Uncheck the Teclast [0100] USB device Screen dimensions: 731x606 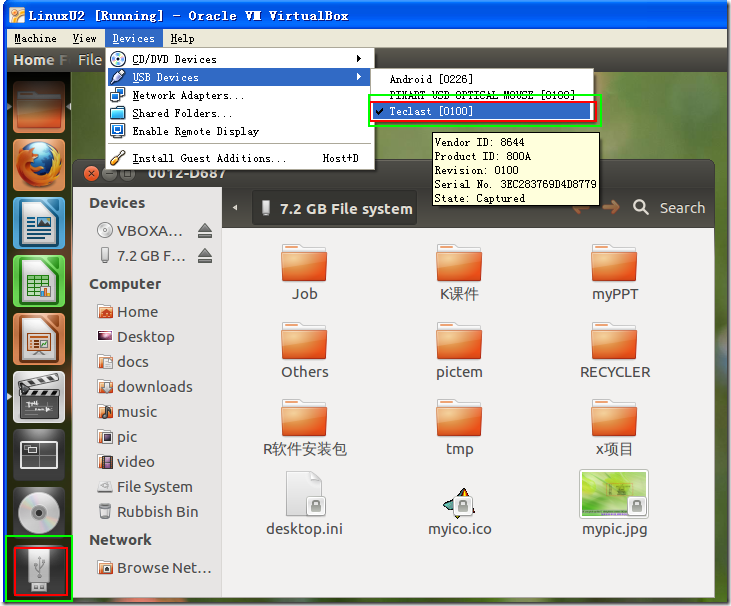(482, 111)
